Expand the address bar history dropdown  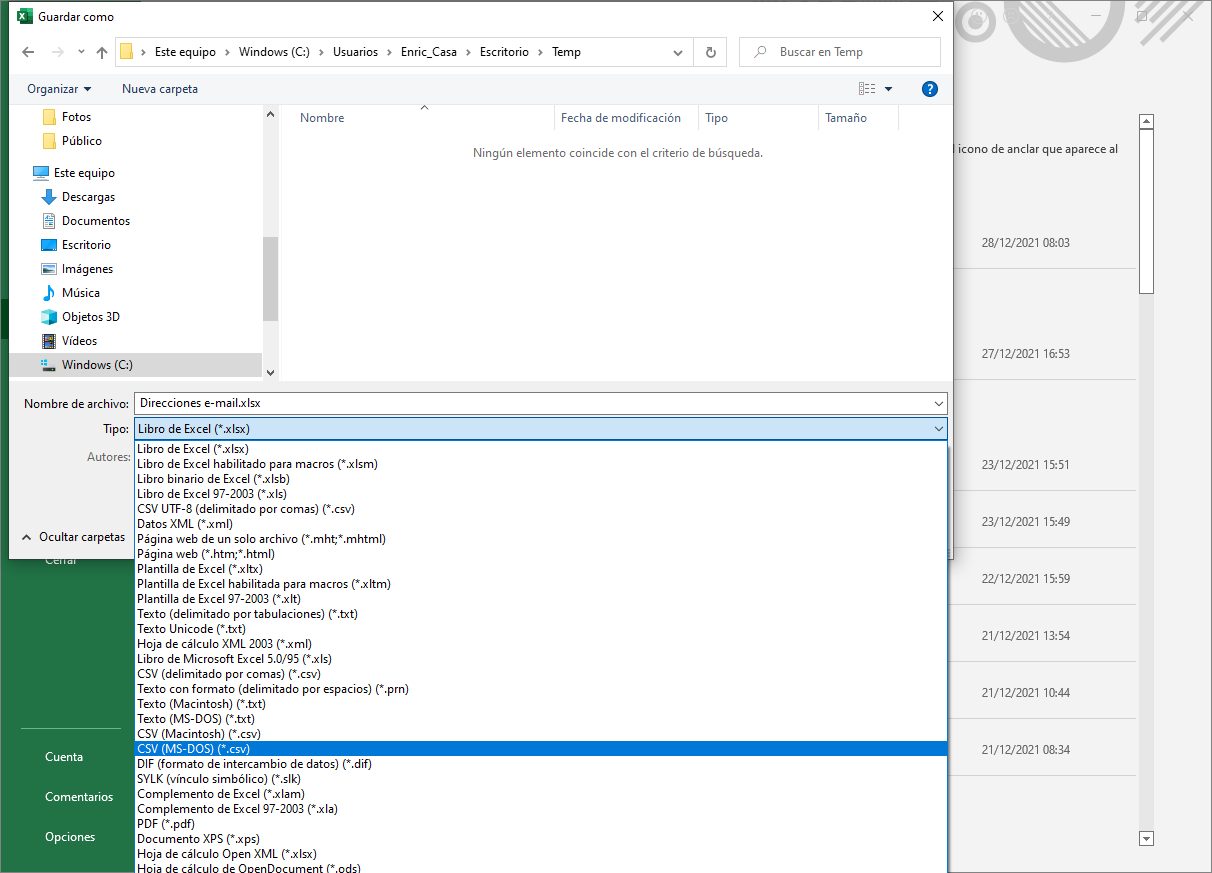tap(678, 52)
